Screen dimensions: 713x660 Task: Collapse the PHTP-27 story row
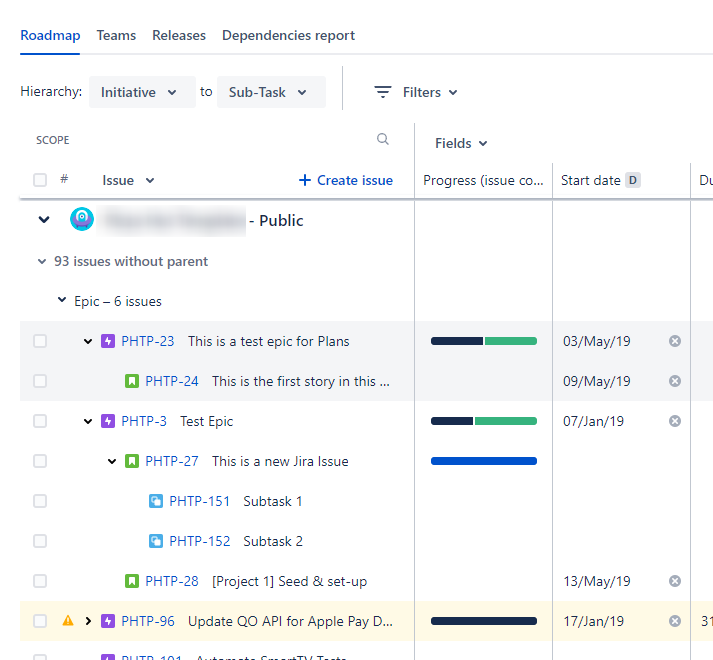tap(112, 461)
